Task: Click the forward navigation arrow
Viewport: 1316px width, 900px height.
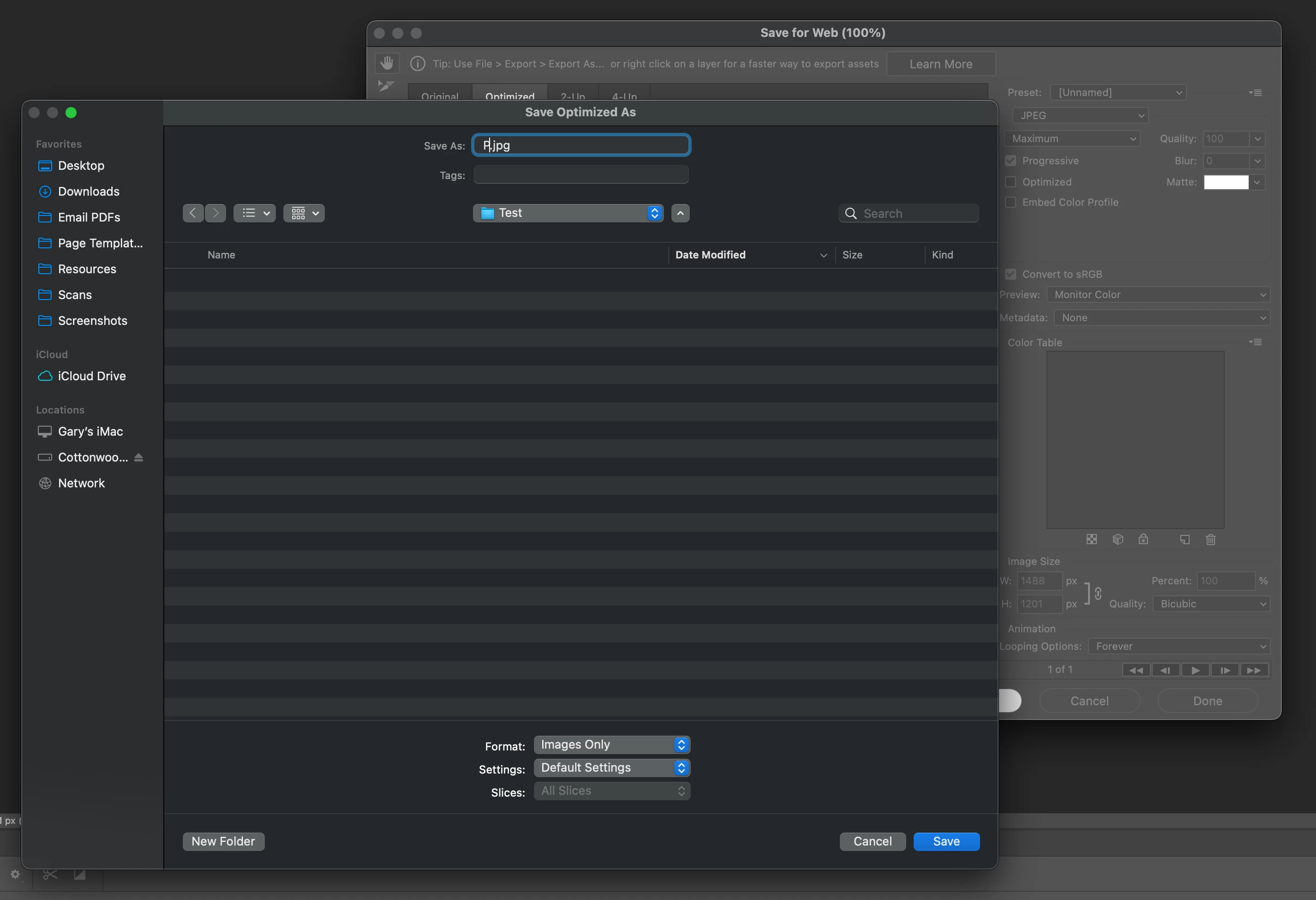Action: tap(215, 213)
